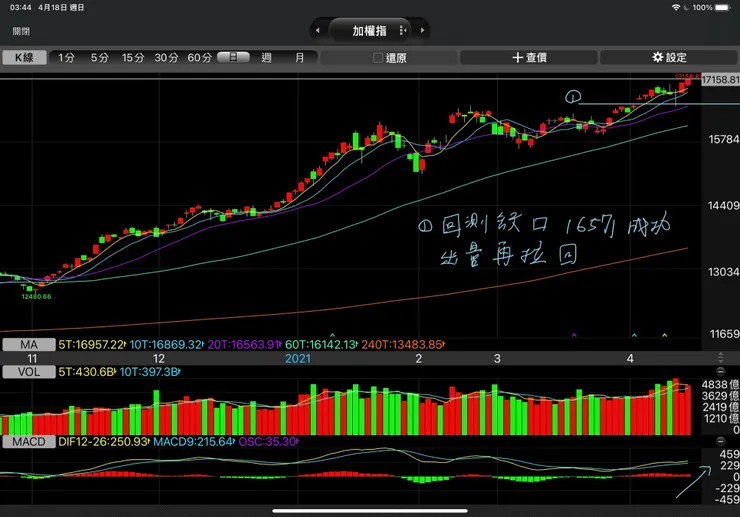740x517 pixels.
Task: Select the volume 5T:430.6B value
Action: 86,372
